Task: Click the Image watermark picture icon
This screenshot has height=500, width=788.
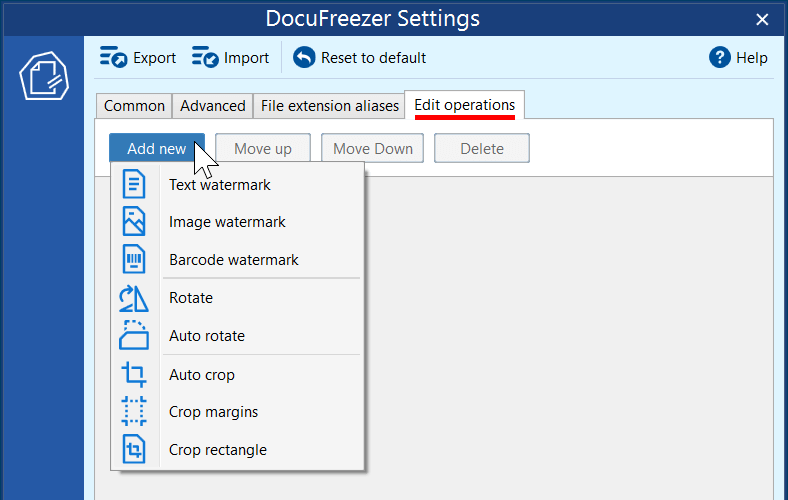Action: pos(134,222)
